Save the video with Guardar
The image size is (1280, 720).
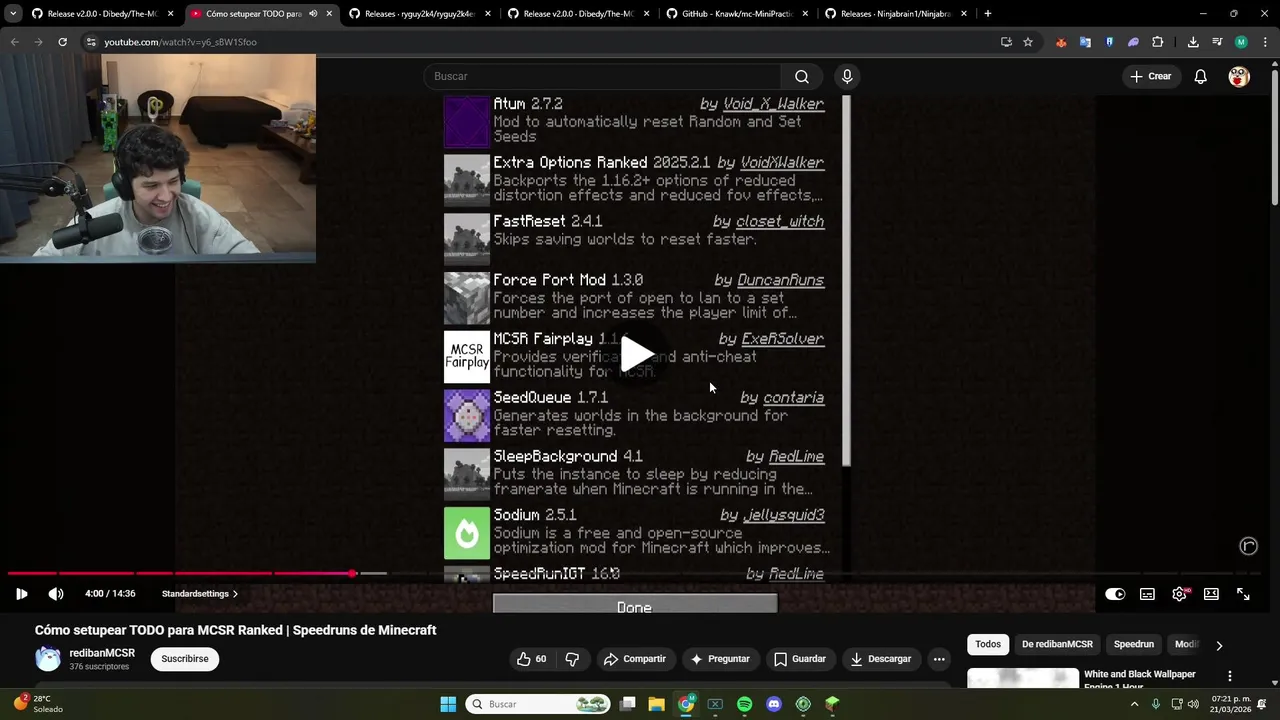(799, 659)
